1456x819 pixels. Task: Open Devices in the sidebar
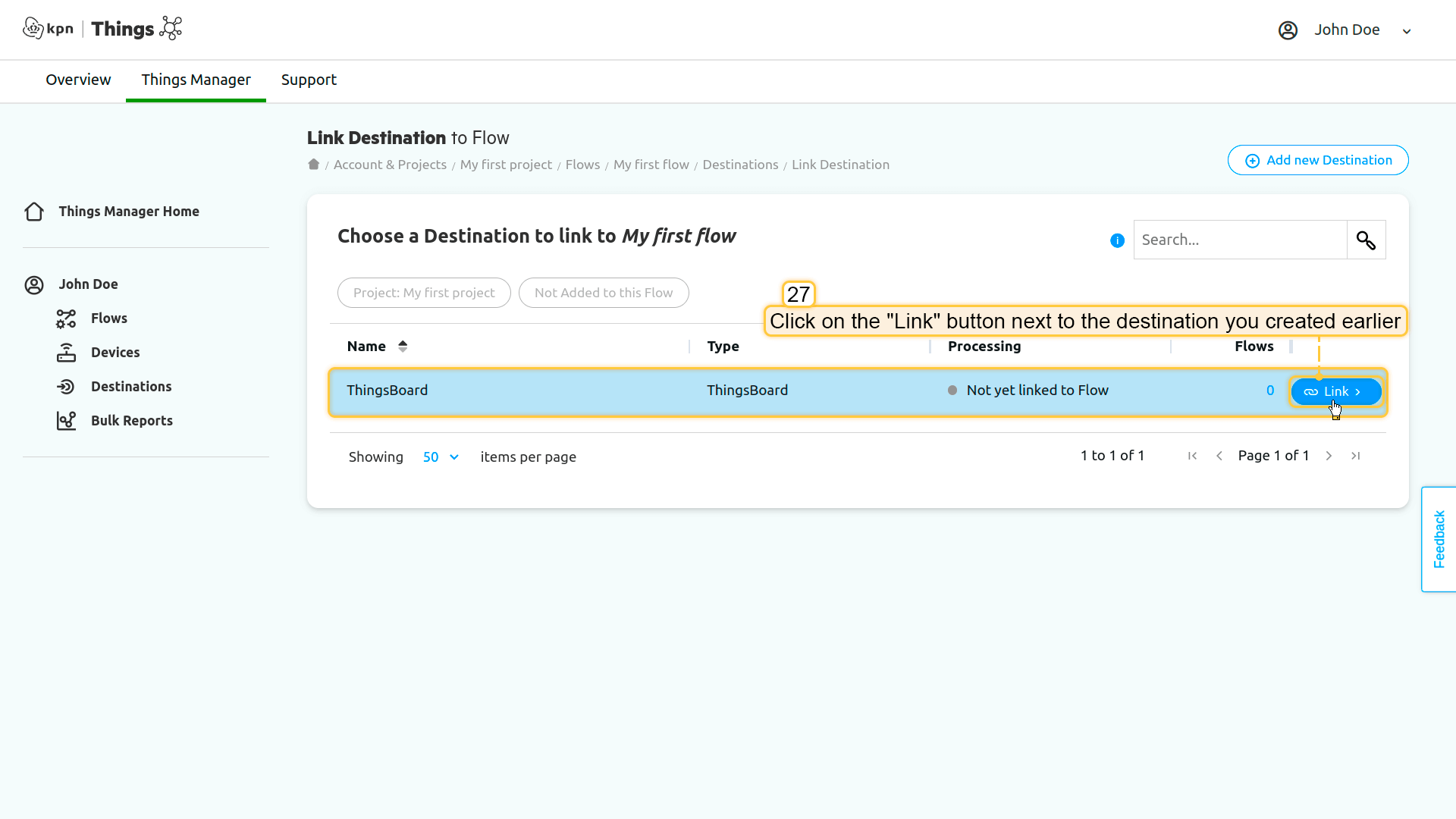coord(115,353)
